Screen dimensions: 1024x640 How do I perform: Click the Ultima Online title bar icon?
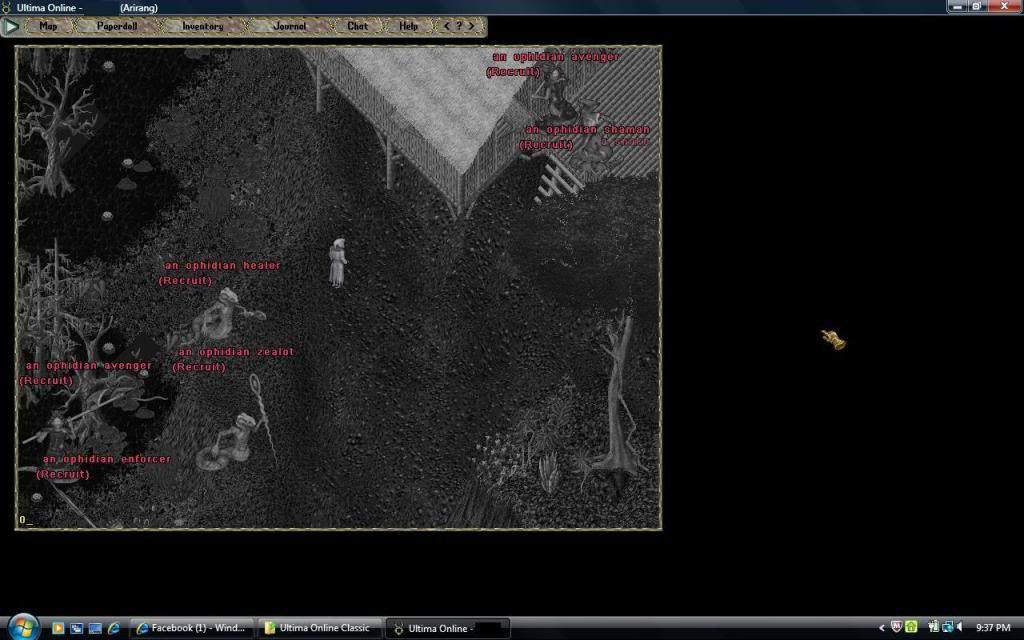pyautogui.click(x=7, y=8)
